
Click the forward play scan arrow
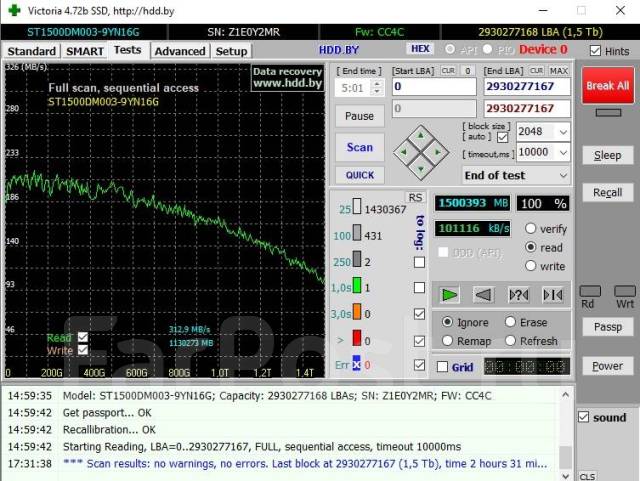point(450,294)
